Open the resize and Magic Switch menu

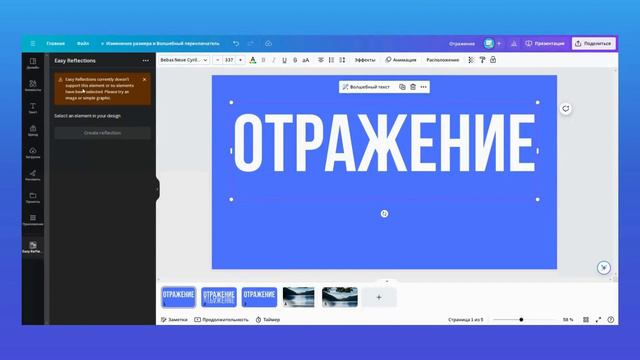pyautogui.click(x=160, y=43)
